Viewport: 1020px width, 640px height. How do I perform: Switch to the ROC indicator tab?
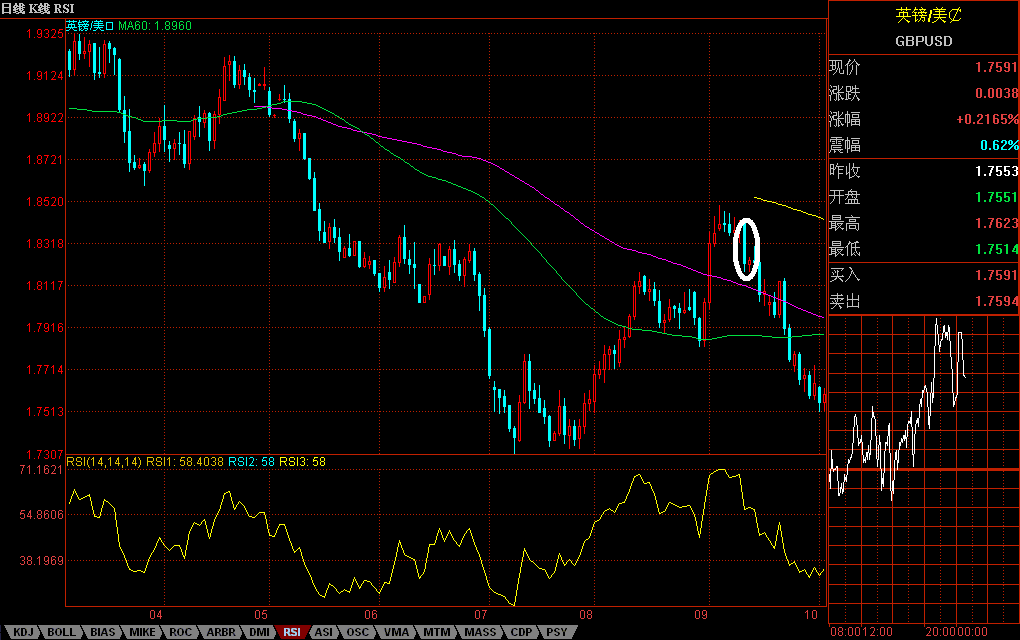click(x=181, y=632)
